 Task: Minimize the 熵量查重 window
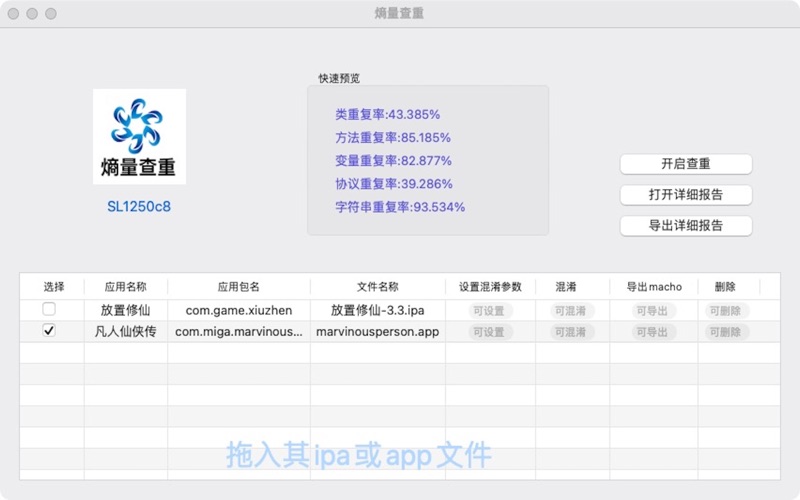click(x=32, y=14)
